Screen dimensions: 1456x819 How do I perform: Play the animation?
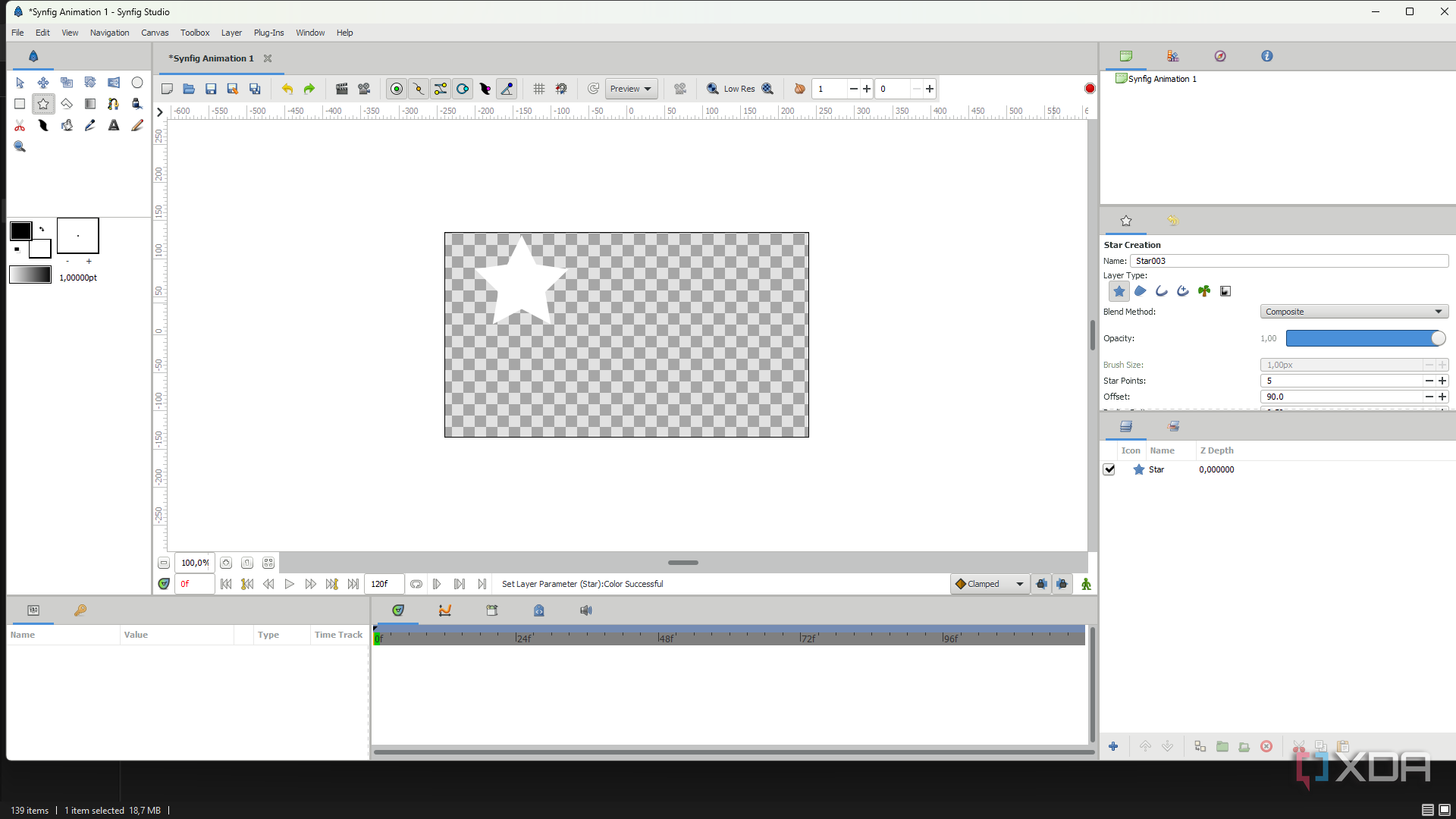[289, 584]
